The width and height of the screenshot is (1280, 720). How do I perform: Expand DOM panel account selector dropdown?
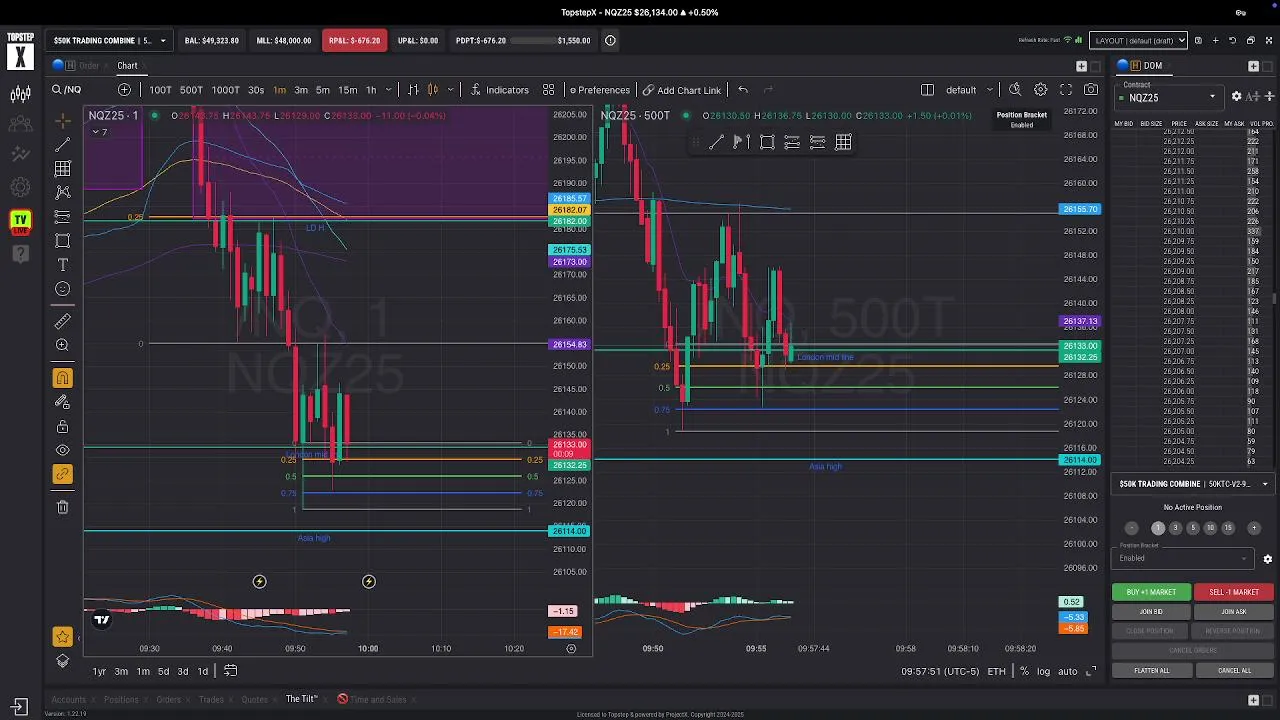click(x=1194, y=484)
